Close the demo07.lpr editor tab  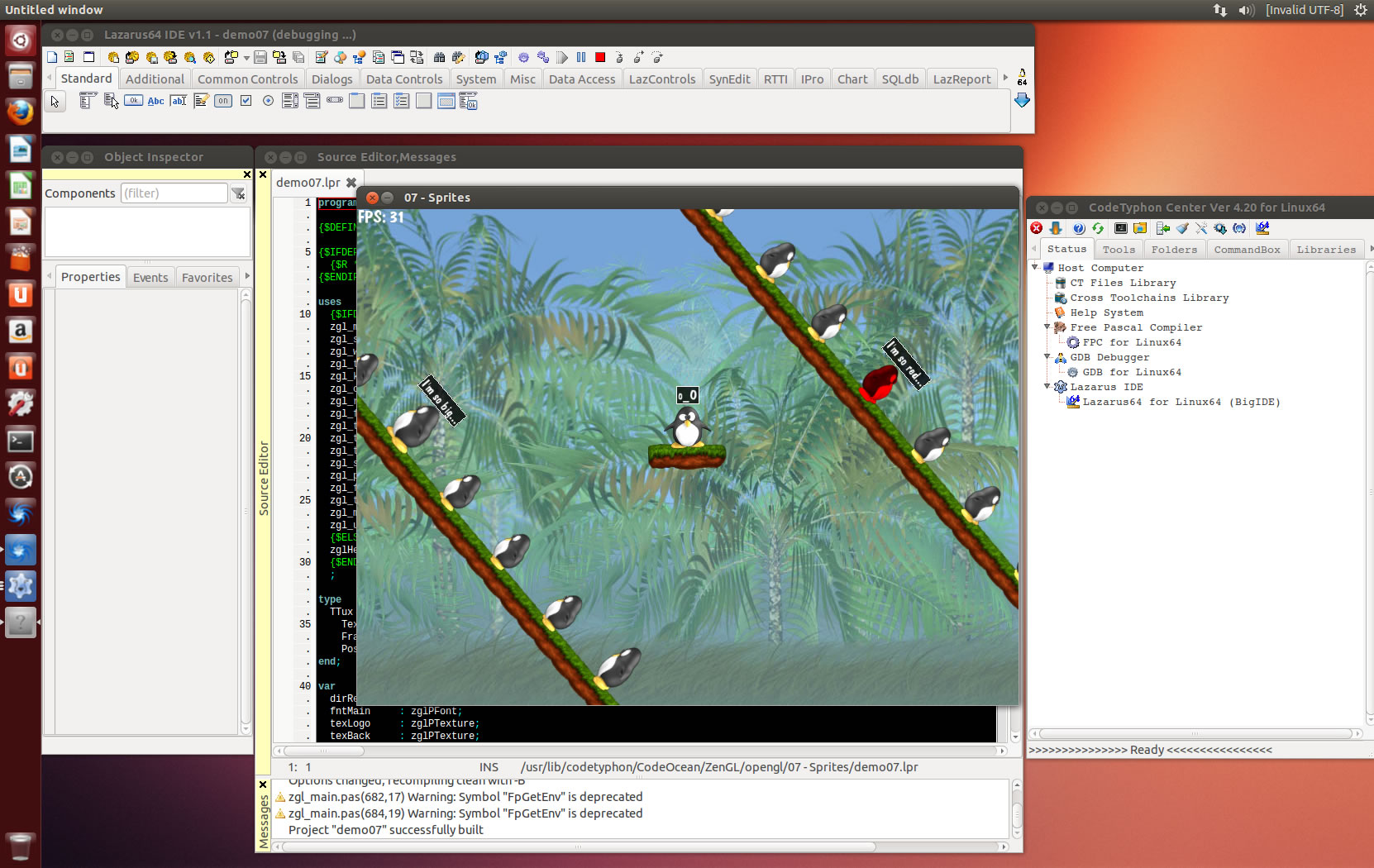(351, 183)
